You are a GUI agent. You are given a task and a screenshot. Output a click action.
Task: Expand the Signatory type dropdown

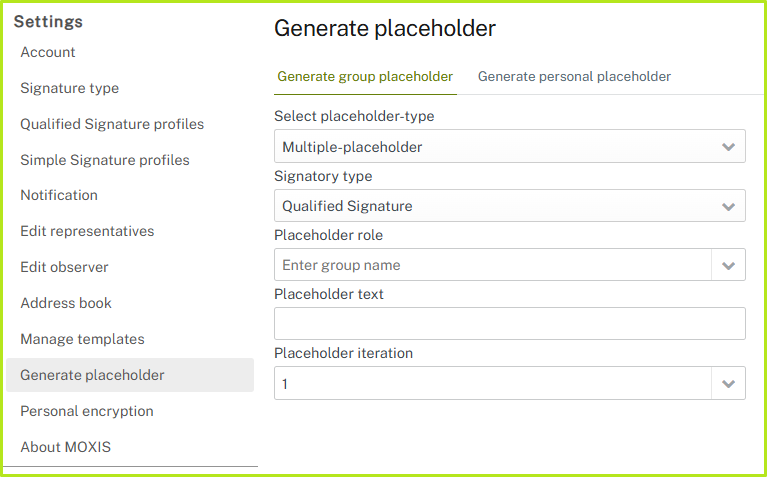[x=509, y=206]
